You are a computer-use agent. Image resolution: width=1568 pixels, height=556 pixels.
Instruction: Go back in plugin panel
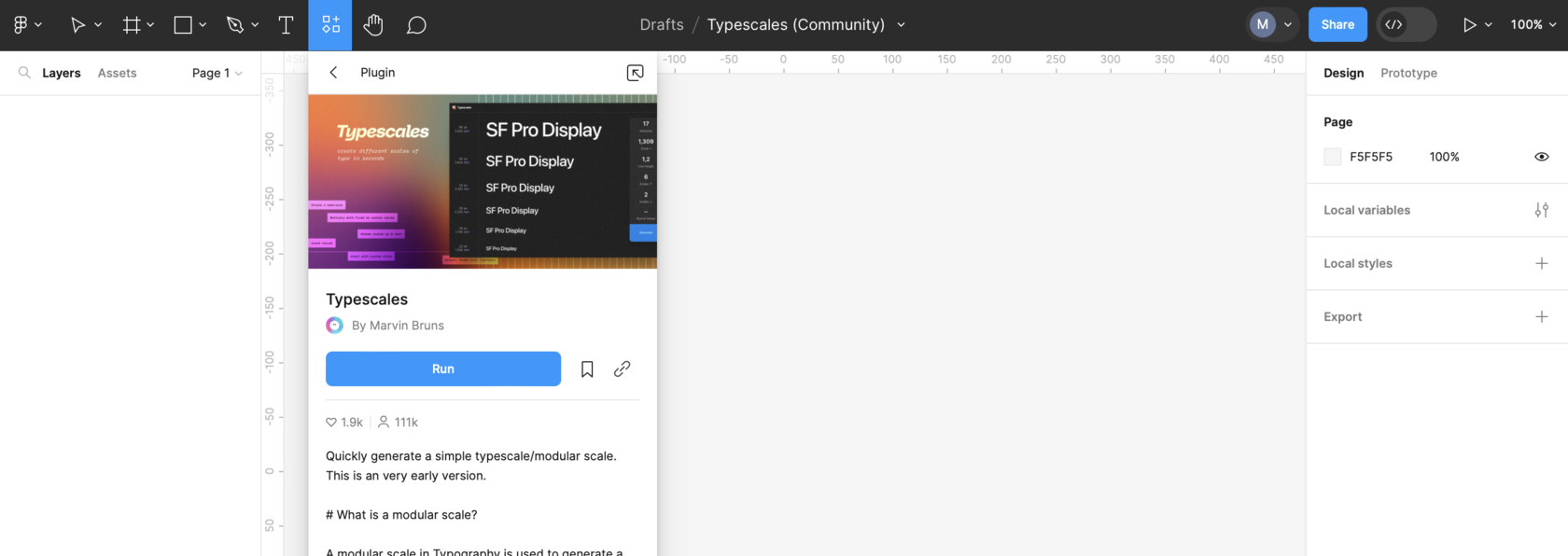click(x=333, y=73)
